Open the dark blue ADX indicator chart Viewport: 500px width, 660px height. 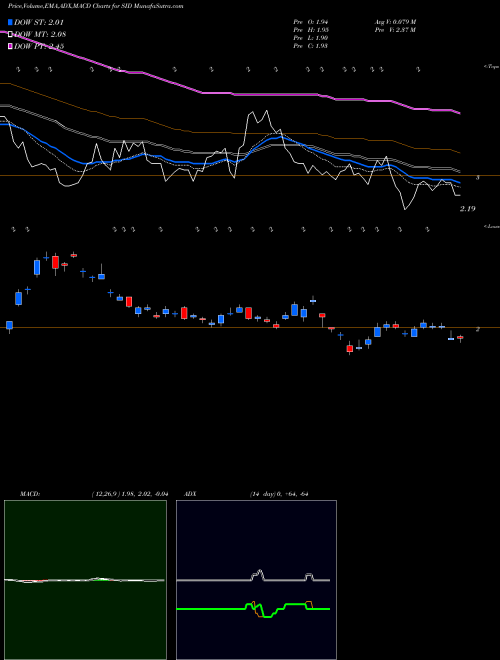coord(256,580)
